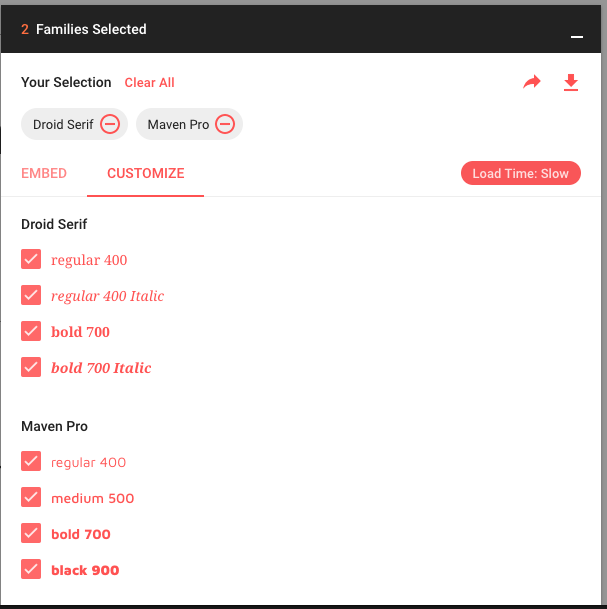The height and width of the screenshot is (609, 607).
Task: Uncheck Maven Pro black 900
Action: [x=31, y=570]
